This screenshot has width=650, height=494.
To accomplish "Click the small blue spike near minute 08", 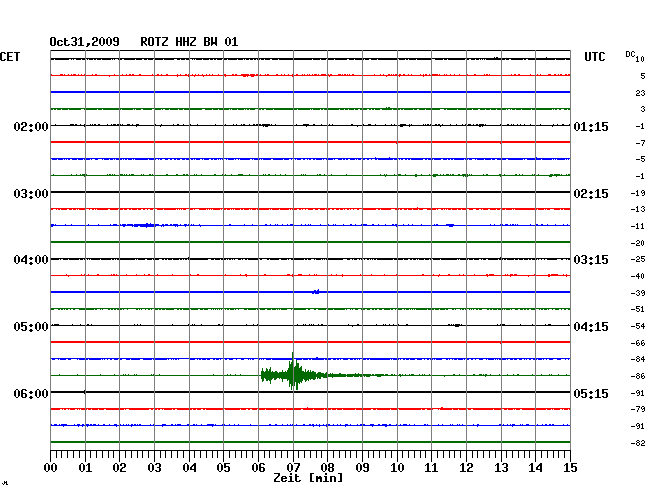I will click(316, 292).
